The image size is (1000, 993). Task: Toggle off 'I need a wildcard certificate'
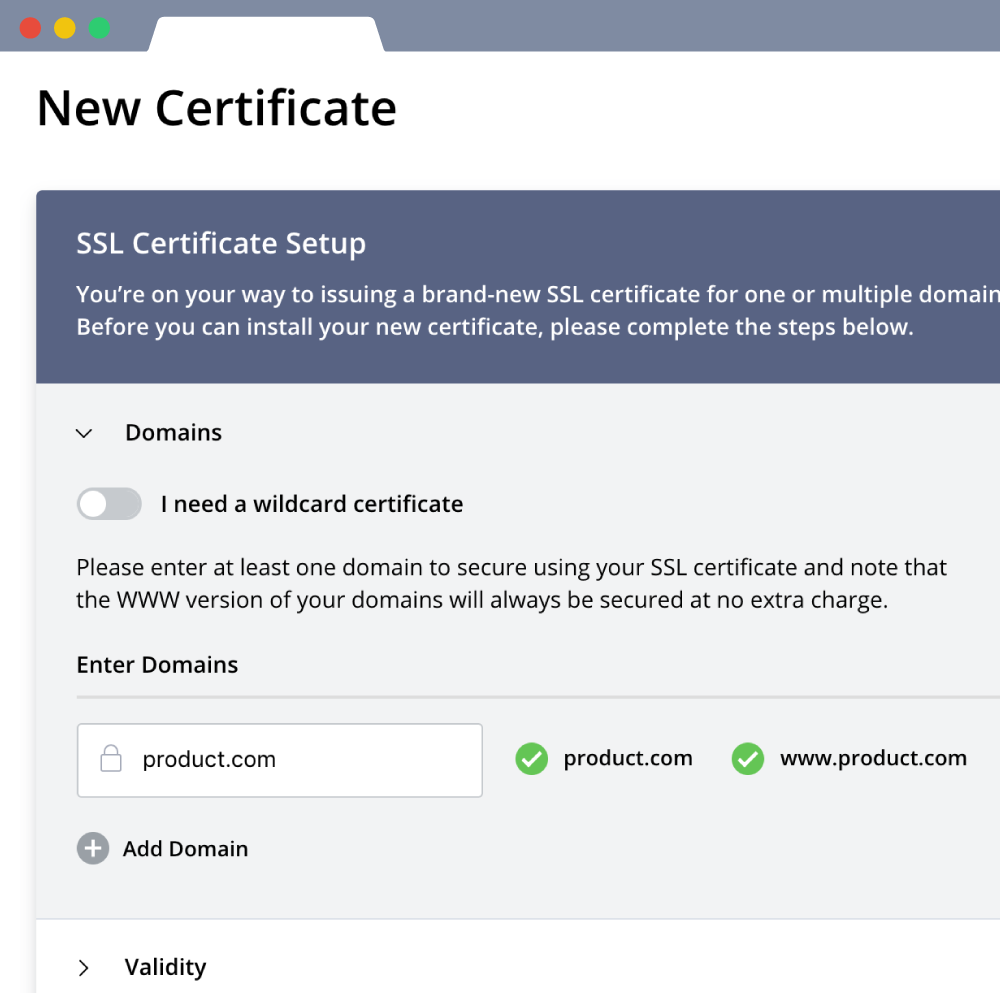click(109, 504)
